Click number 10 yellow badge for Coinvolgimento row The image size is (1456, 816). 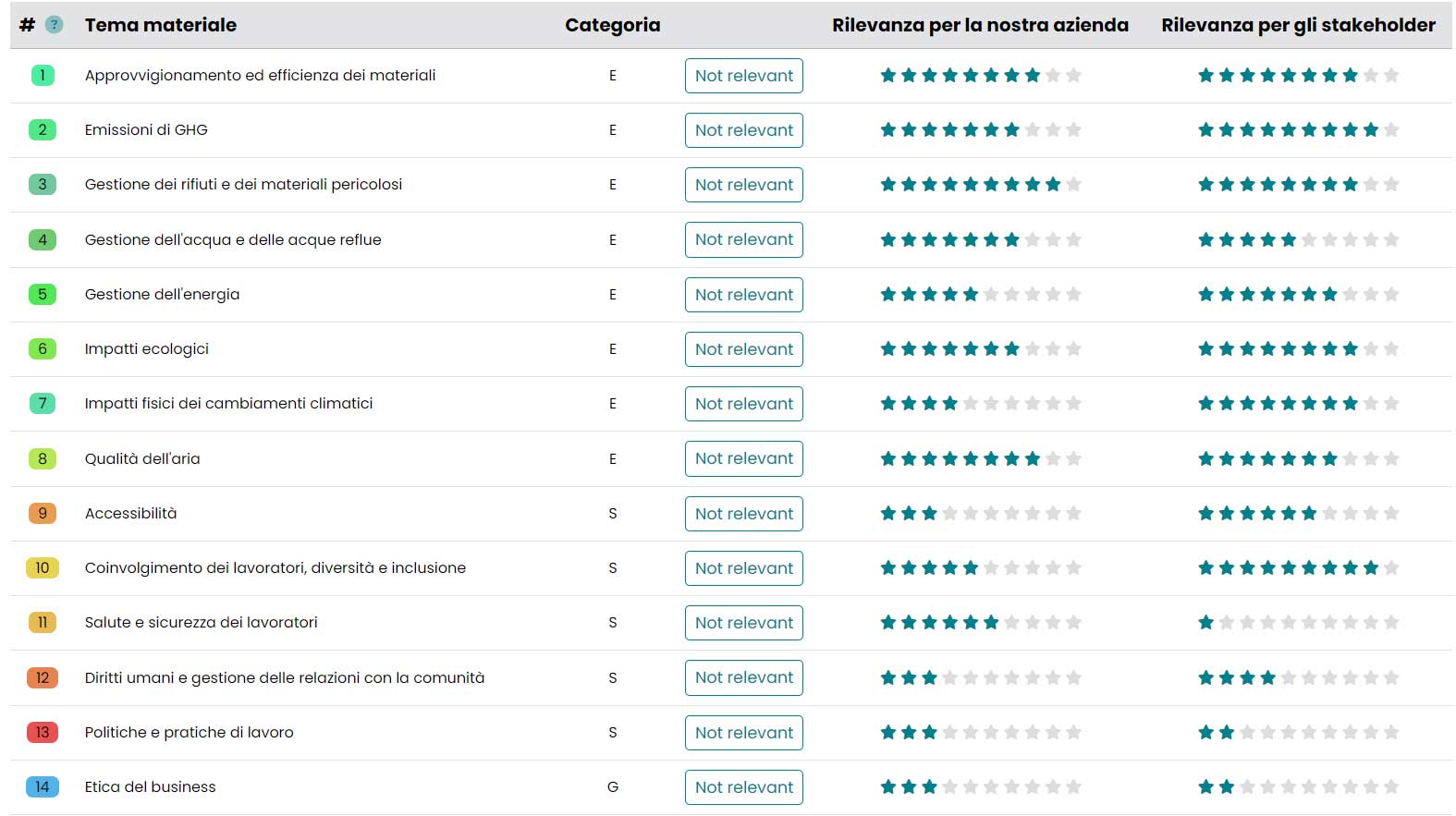click(x=43, y=568)
